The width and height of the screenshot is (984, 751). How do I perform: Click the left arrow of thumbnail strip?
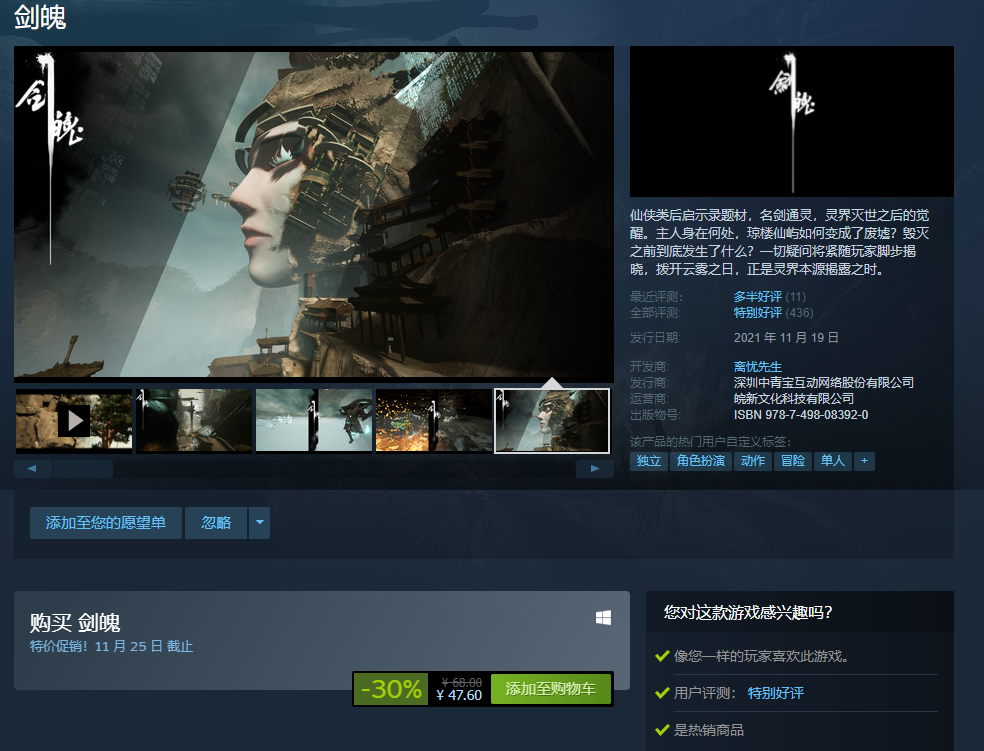[x=32, y=469]
